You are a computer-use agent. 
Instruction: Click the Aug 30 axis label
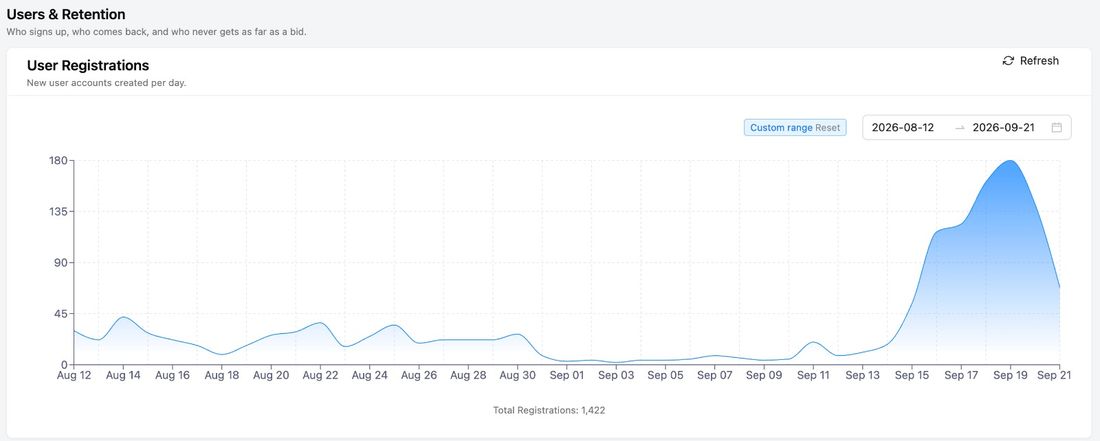(x=518, y=376)
